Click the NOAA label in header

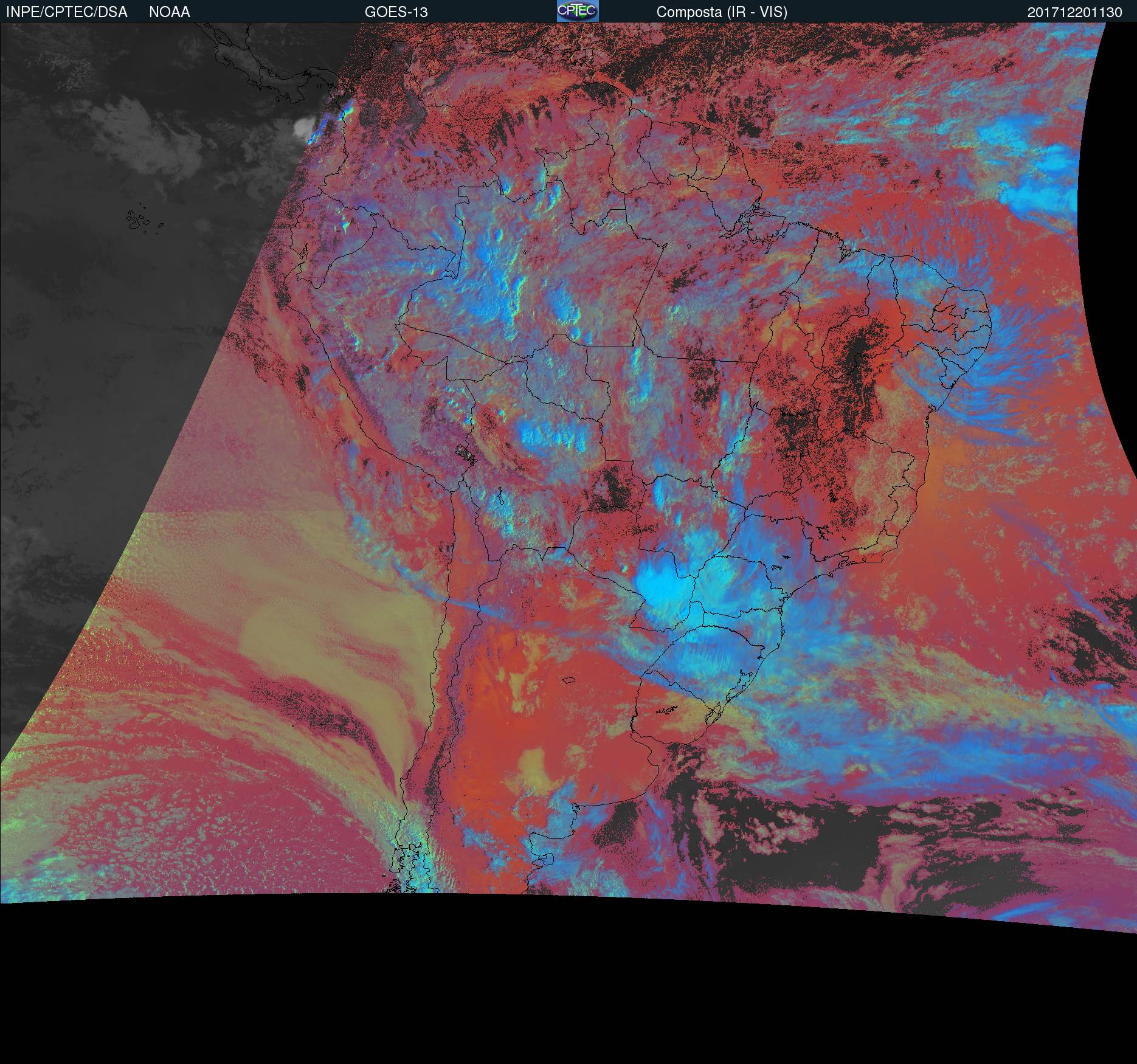click(x=170, y=12)
